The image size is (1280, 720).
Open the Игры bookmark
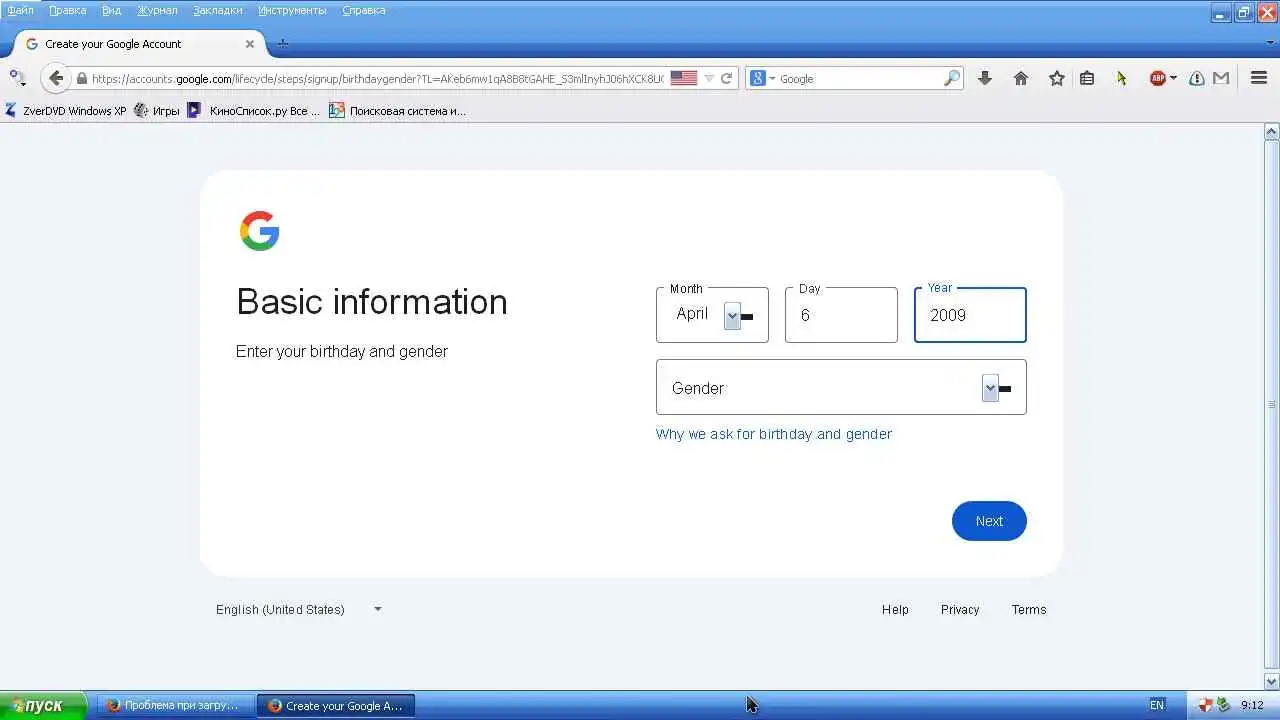(x=157, y=111)
